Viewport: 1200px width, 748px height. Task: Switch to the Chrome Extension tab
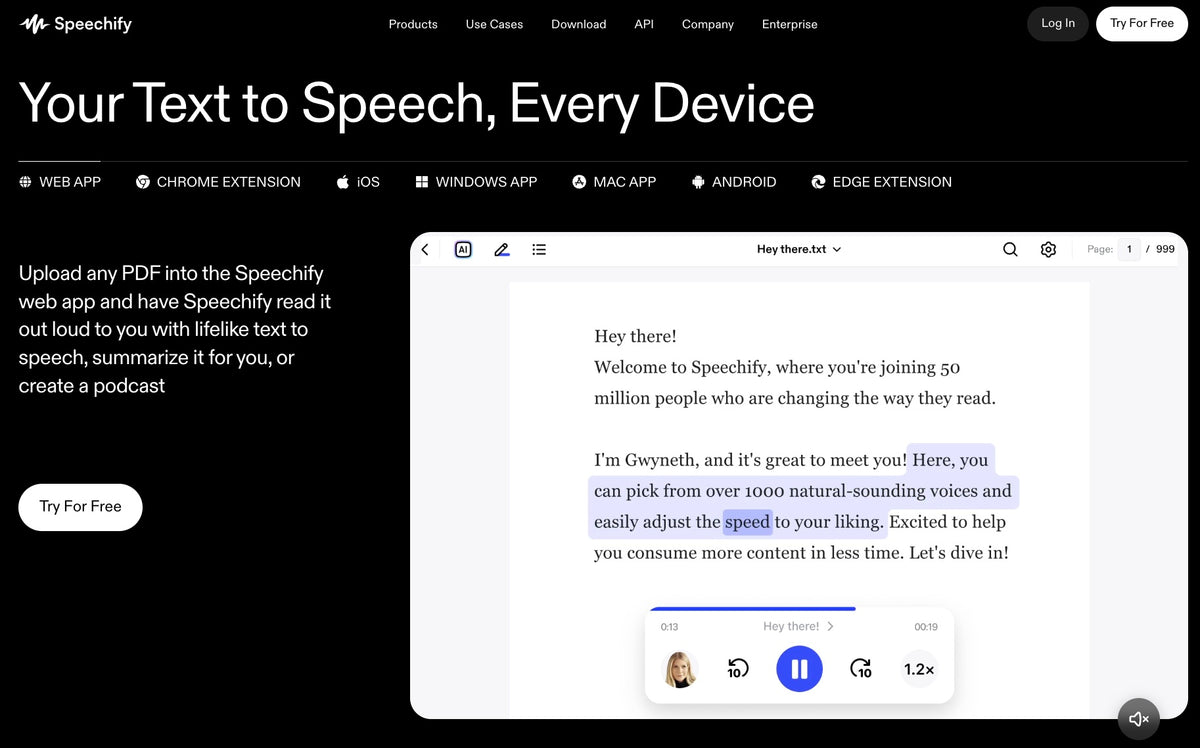(x=218, y=182)
